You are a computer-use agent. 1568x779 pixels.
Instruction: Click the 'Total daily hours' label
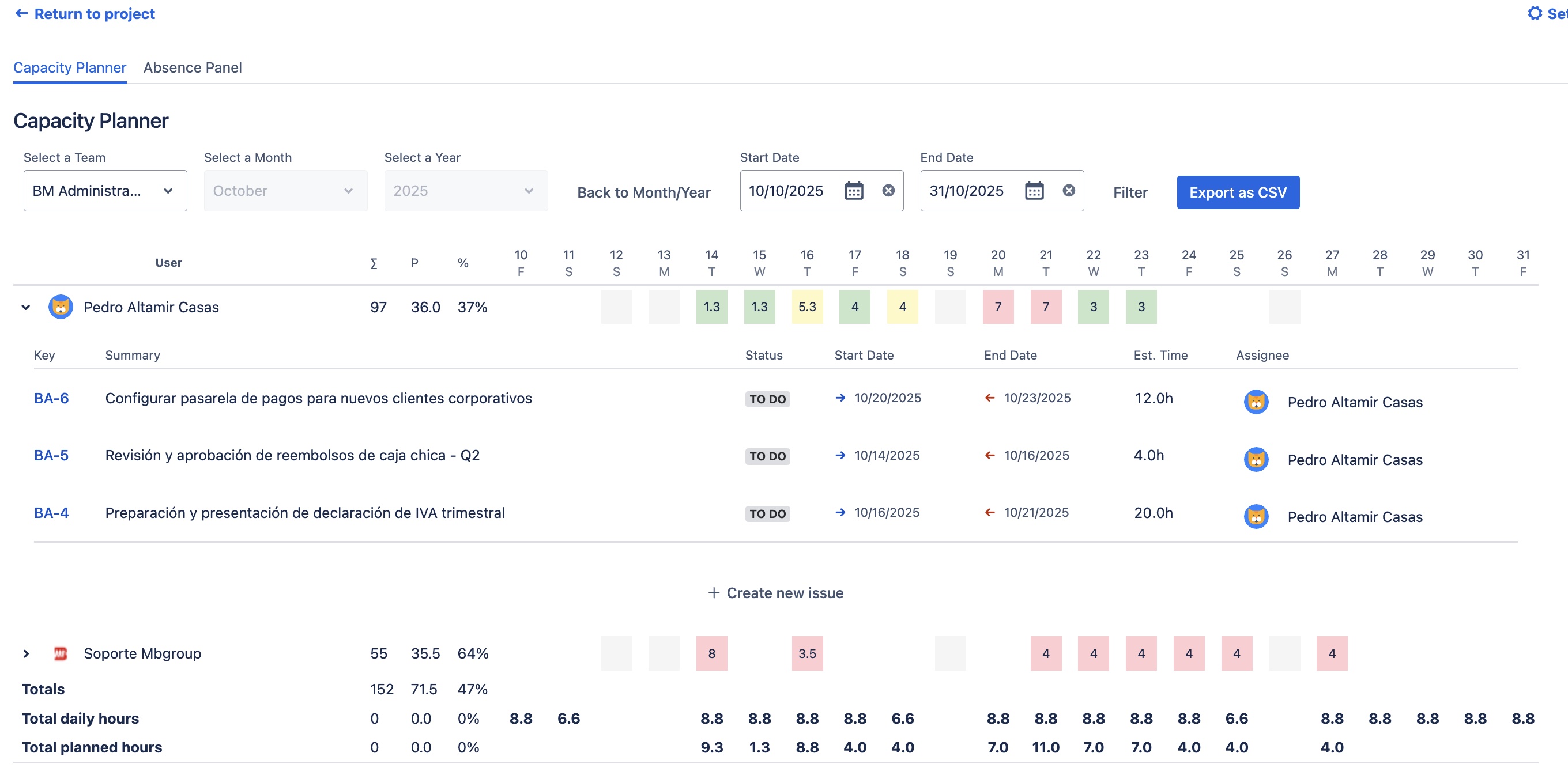point(80,719)
